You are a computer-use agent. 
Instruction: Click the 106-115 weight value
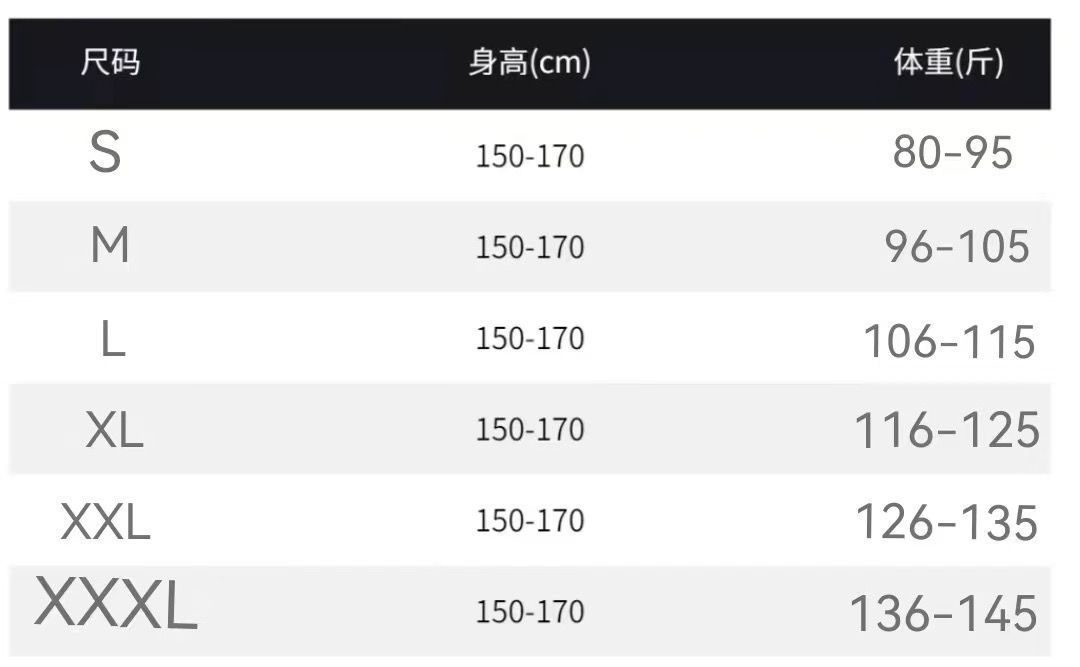point(949,342)
